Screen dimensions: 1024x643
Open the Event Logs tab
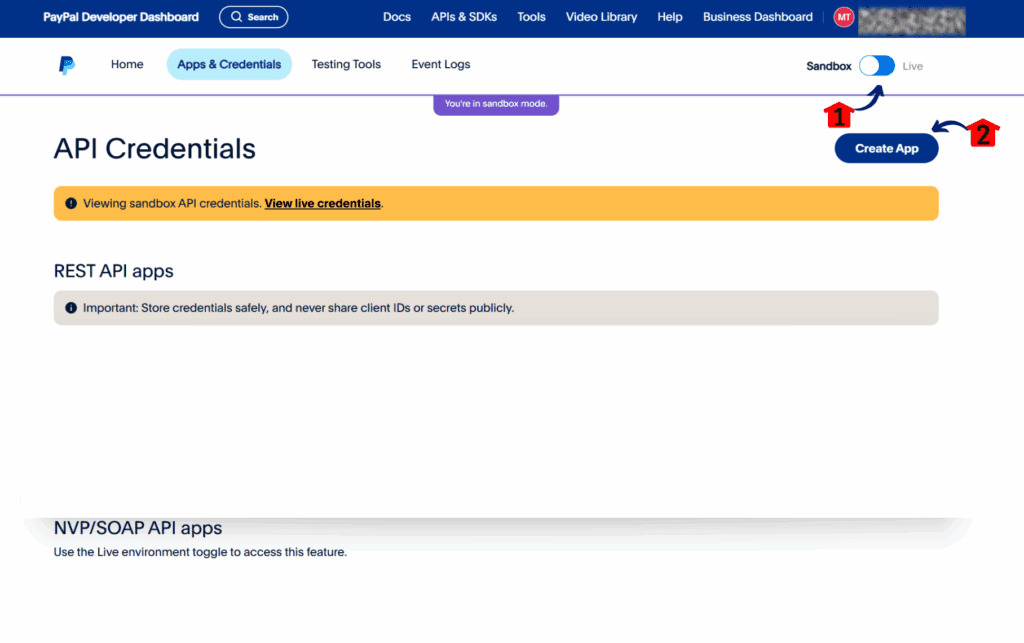pyautogui.click(x=441, y=65)
